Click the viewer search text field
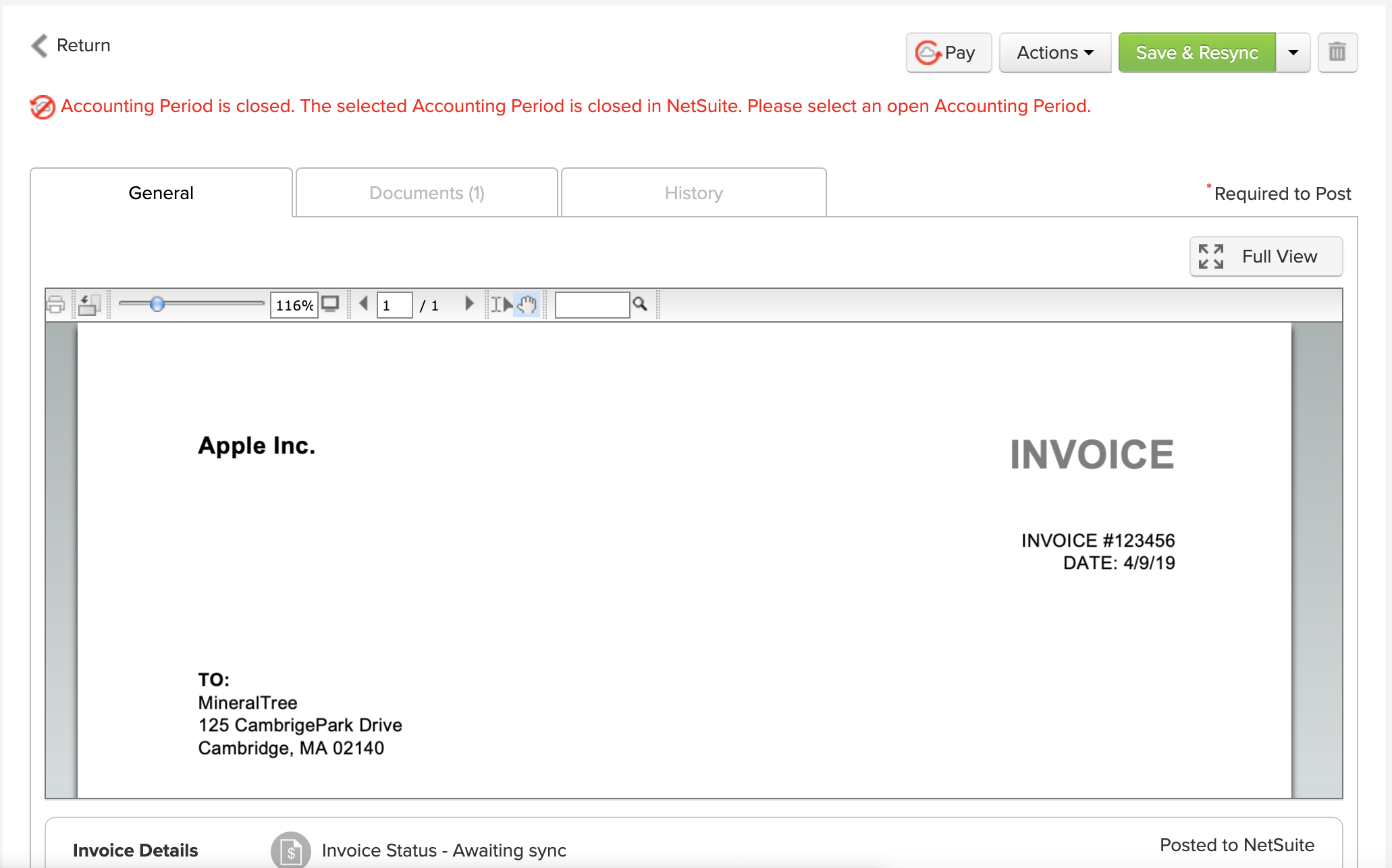 point(592,305)
